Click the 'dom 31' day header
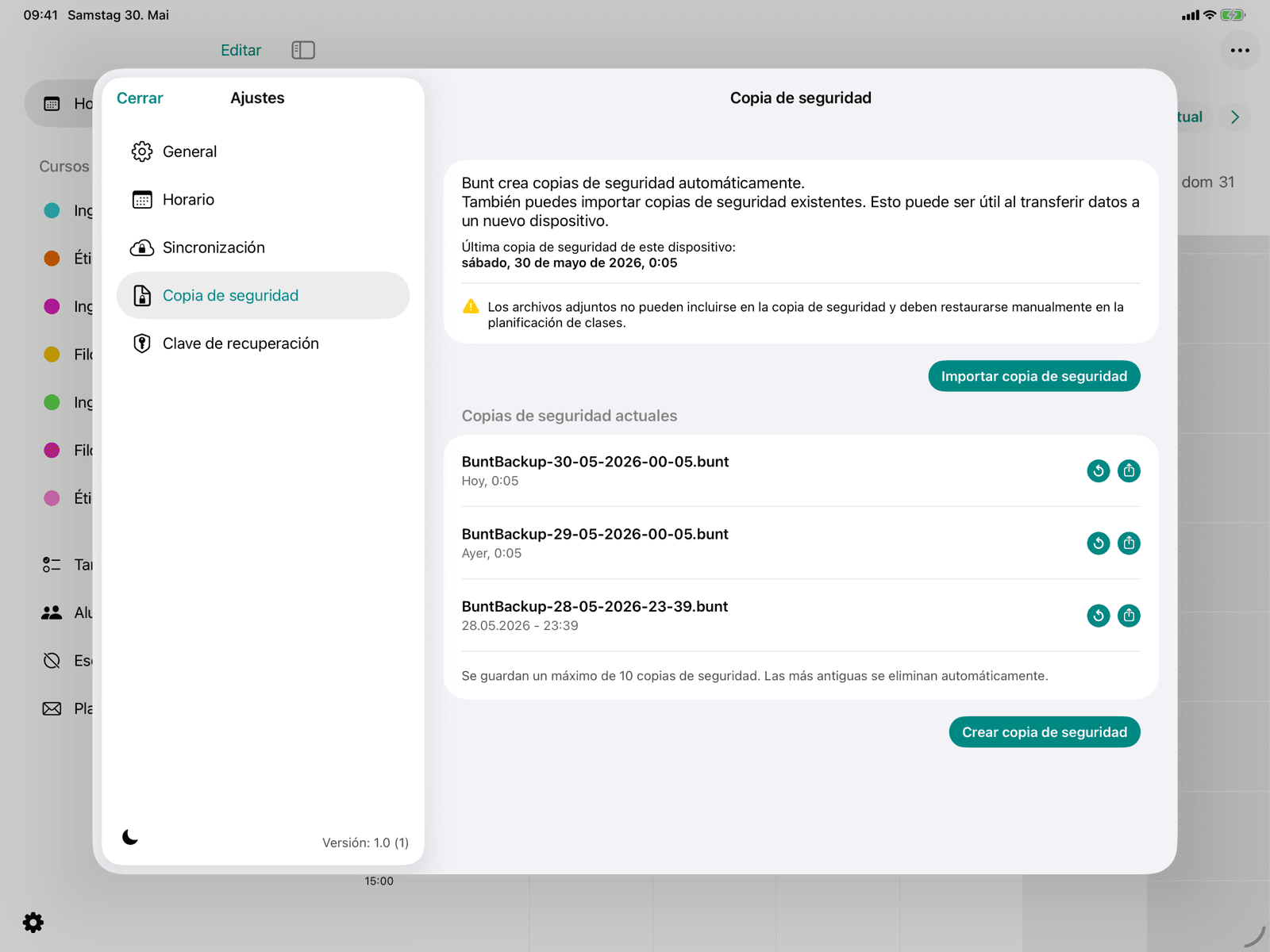Screen dimensions: 1270x952 point(1208,182)
